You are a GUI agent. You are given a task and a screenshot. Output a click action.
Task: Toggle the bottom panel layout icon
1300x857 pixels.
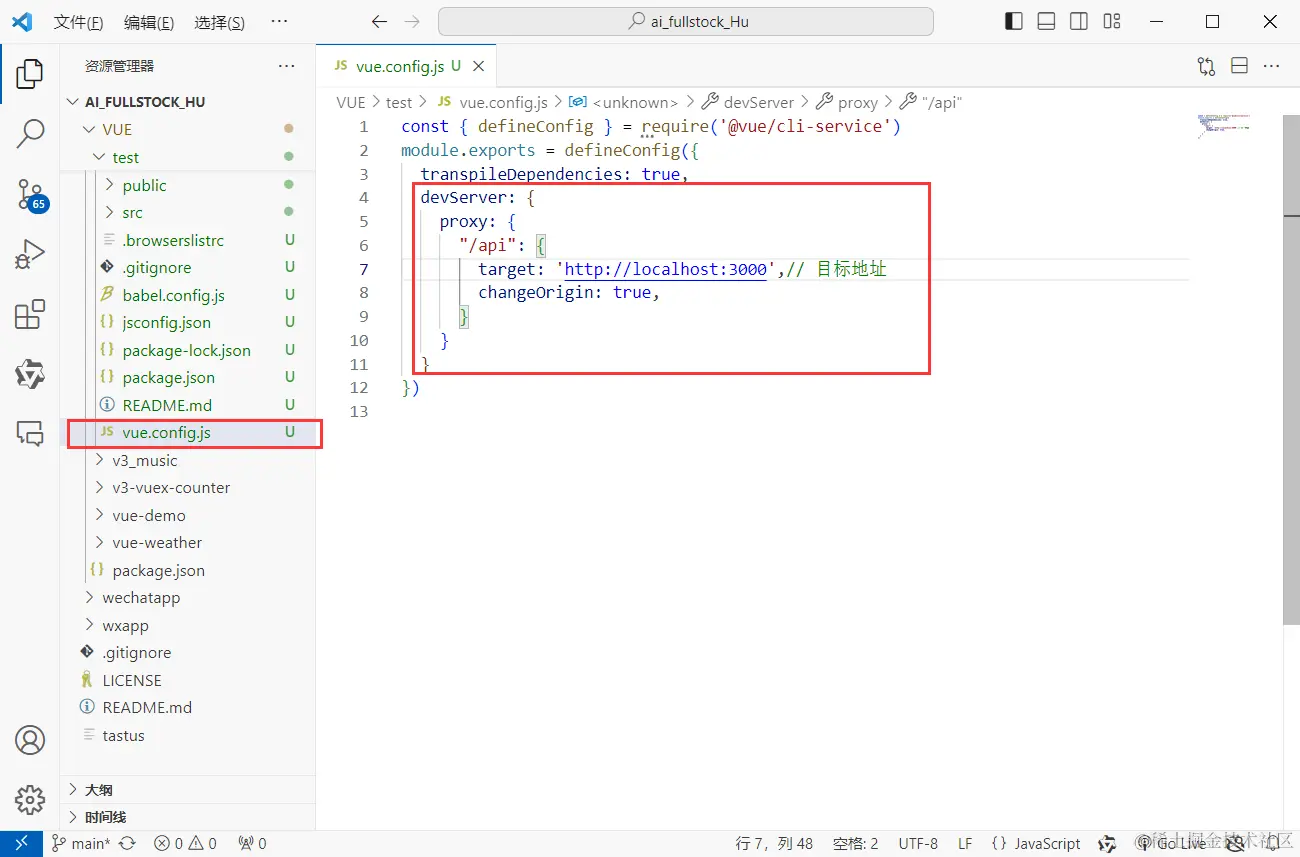[1046, 21]
